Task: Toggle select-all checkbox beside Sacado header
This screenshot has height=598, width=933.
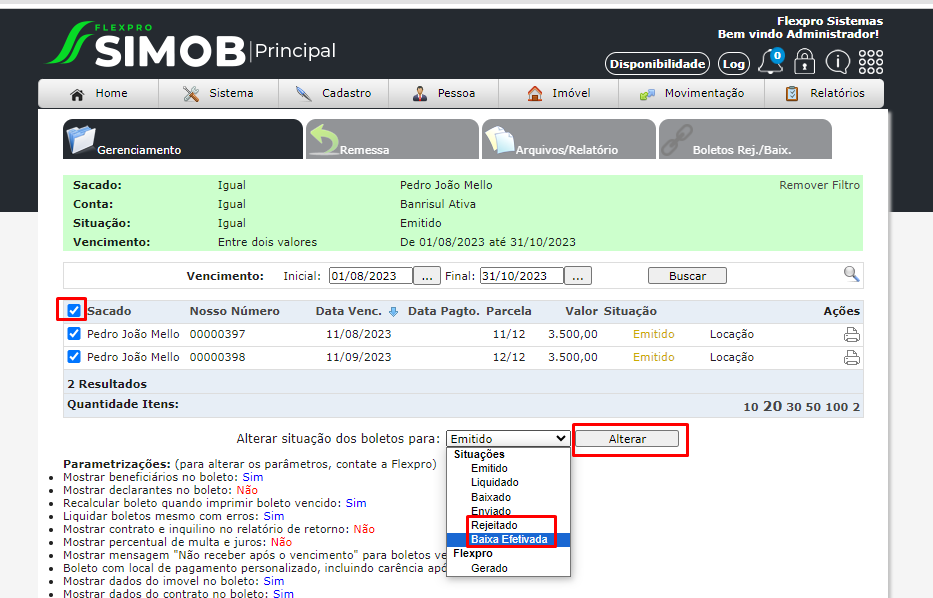Action: coord(74,311)
